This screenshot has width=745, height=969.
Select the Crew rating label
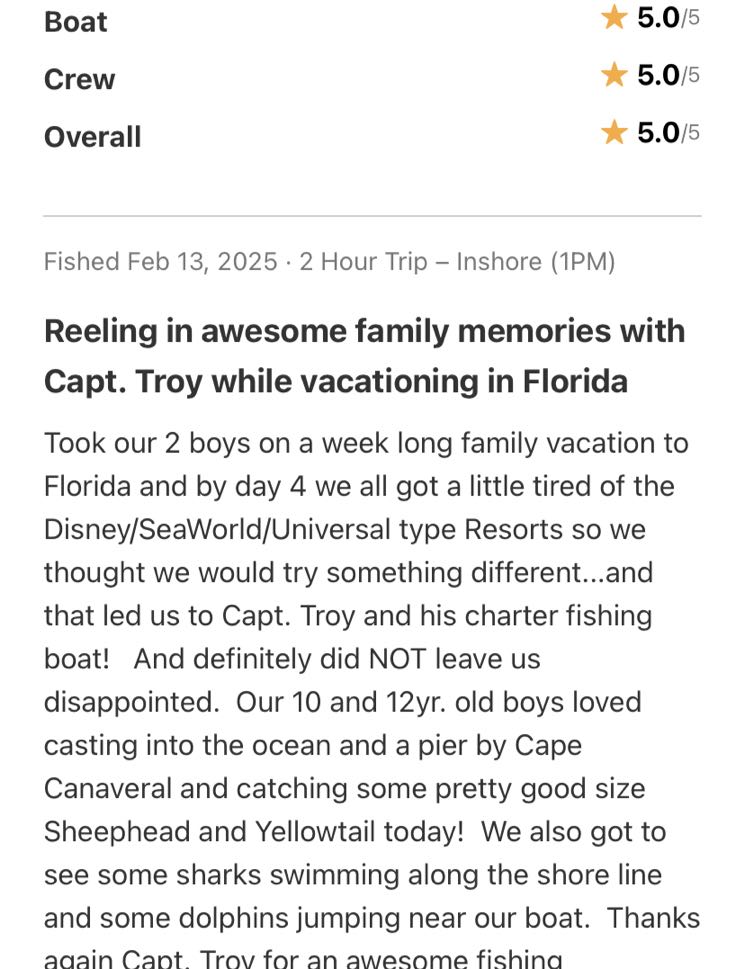[x=79, y=79]
